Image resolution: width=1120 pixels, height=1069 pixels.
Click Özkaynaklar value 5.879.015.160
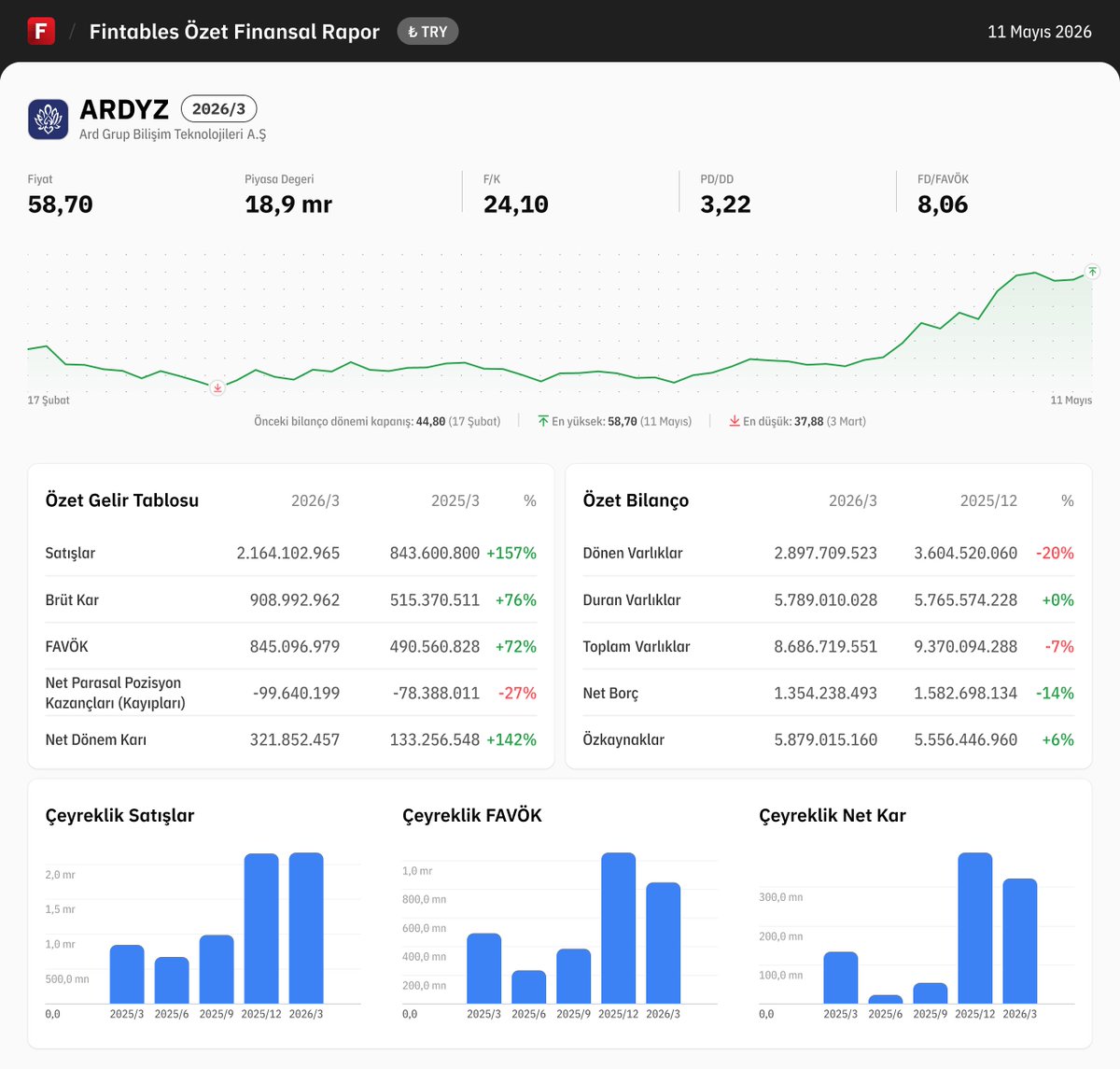(x=826, y=739)
